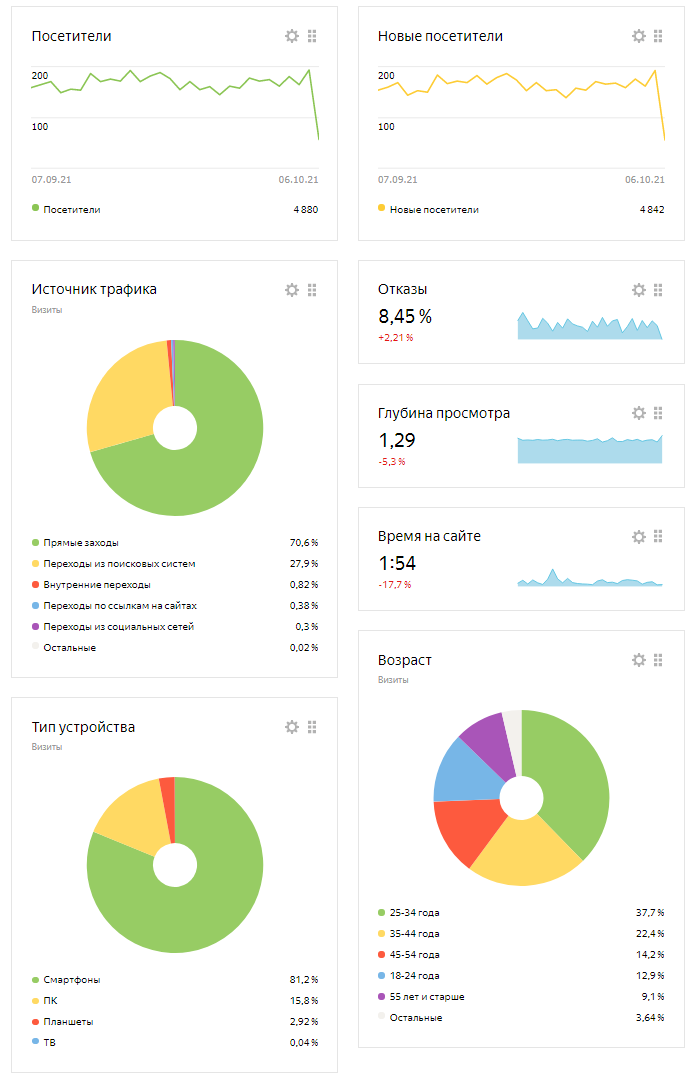Click green Посетители legend dot under chart
The height and width of the screenshot is (1082, 698).
(x=35, y=208)
